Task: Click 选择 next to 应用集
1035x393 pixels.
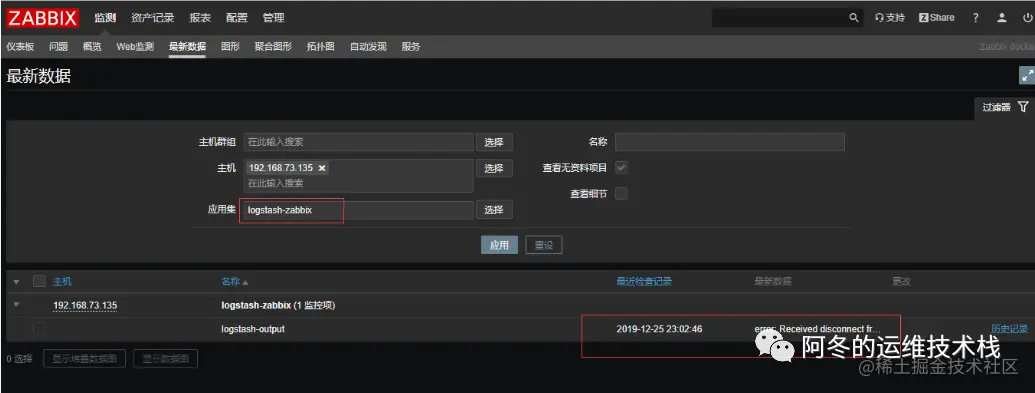Action: pyautogui.click(x=494, y=209)
